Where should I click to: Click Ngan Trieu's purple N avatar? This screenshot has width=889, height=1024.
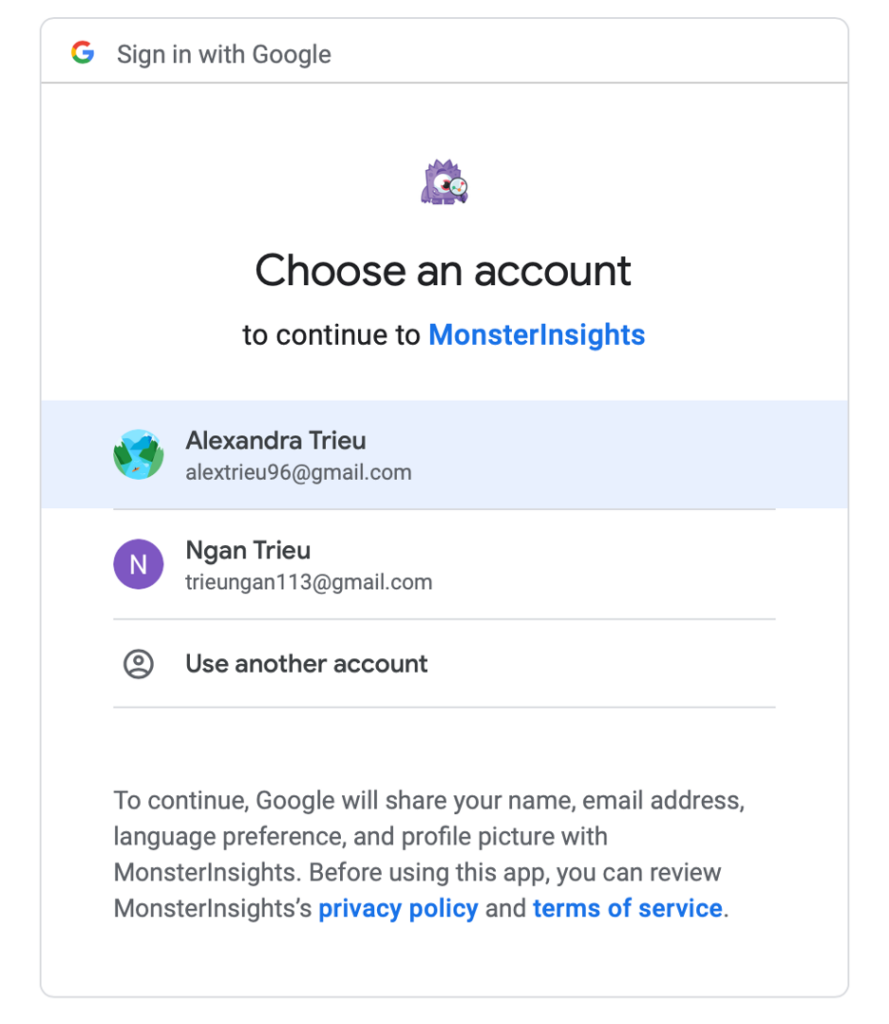[138, 564]
